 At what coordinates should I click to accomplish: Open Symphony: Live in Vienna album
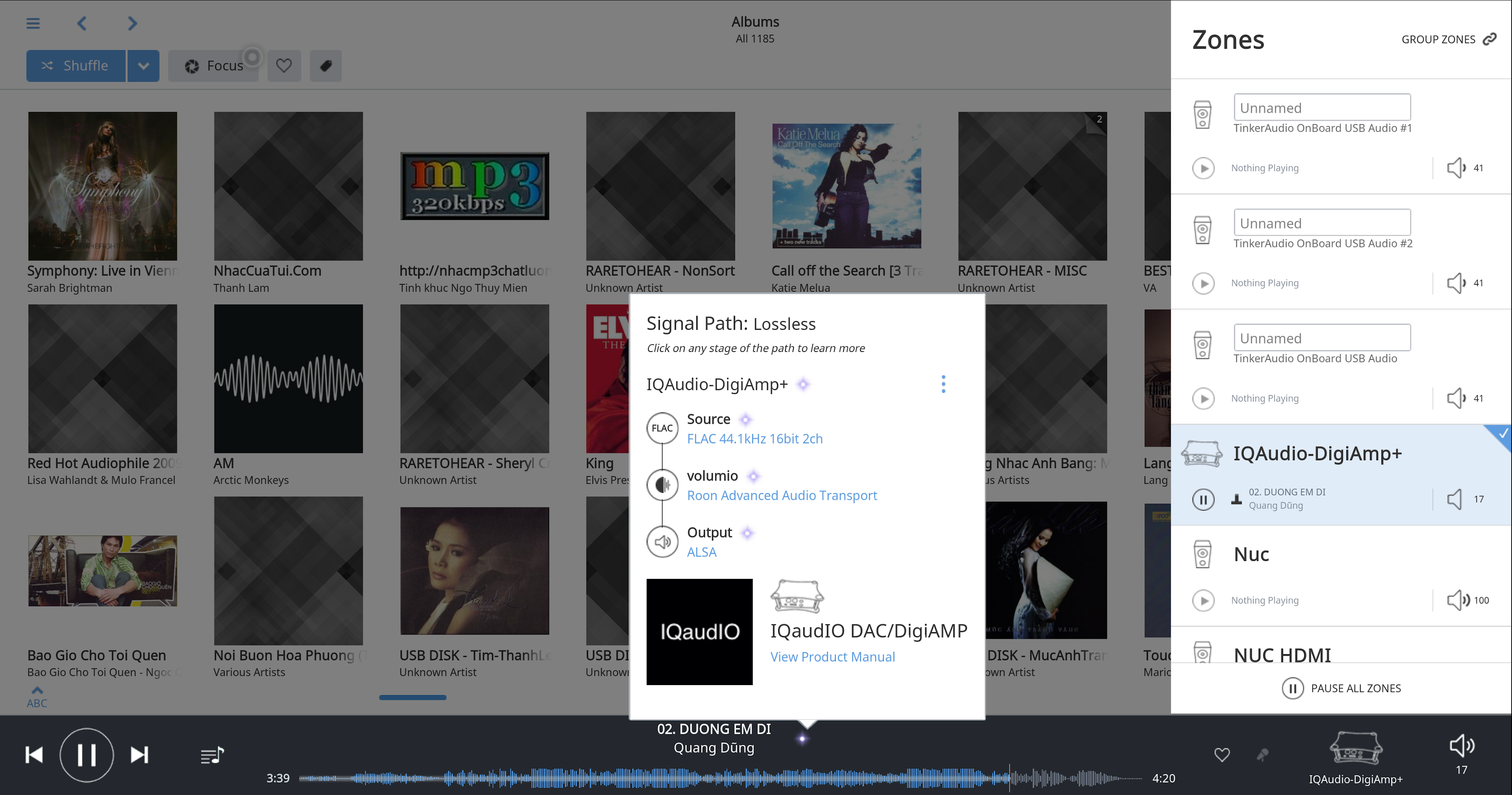[x=102, y=186]
